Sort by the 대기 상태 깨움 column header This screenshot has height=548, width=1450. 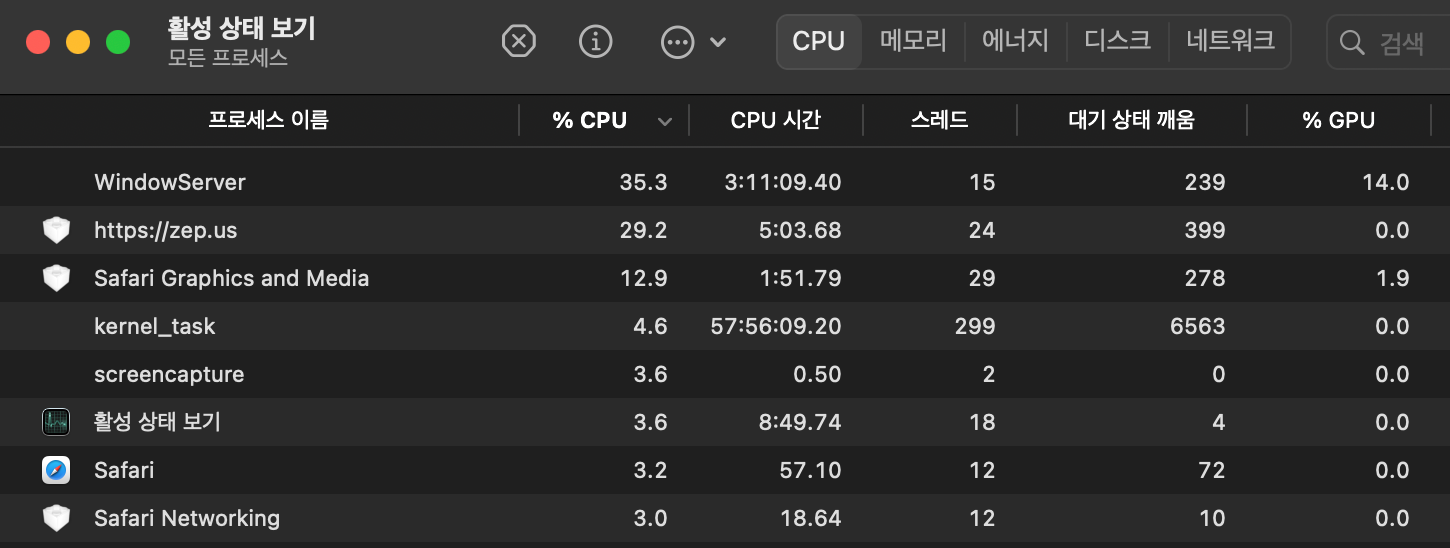(1131, 121)
